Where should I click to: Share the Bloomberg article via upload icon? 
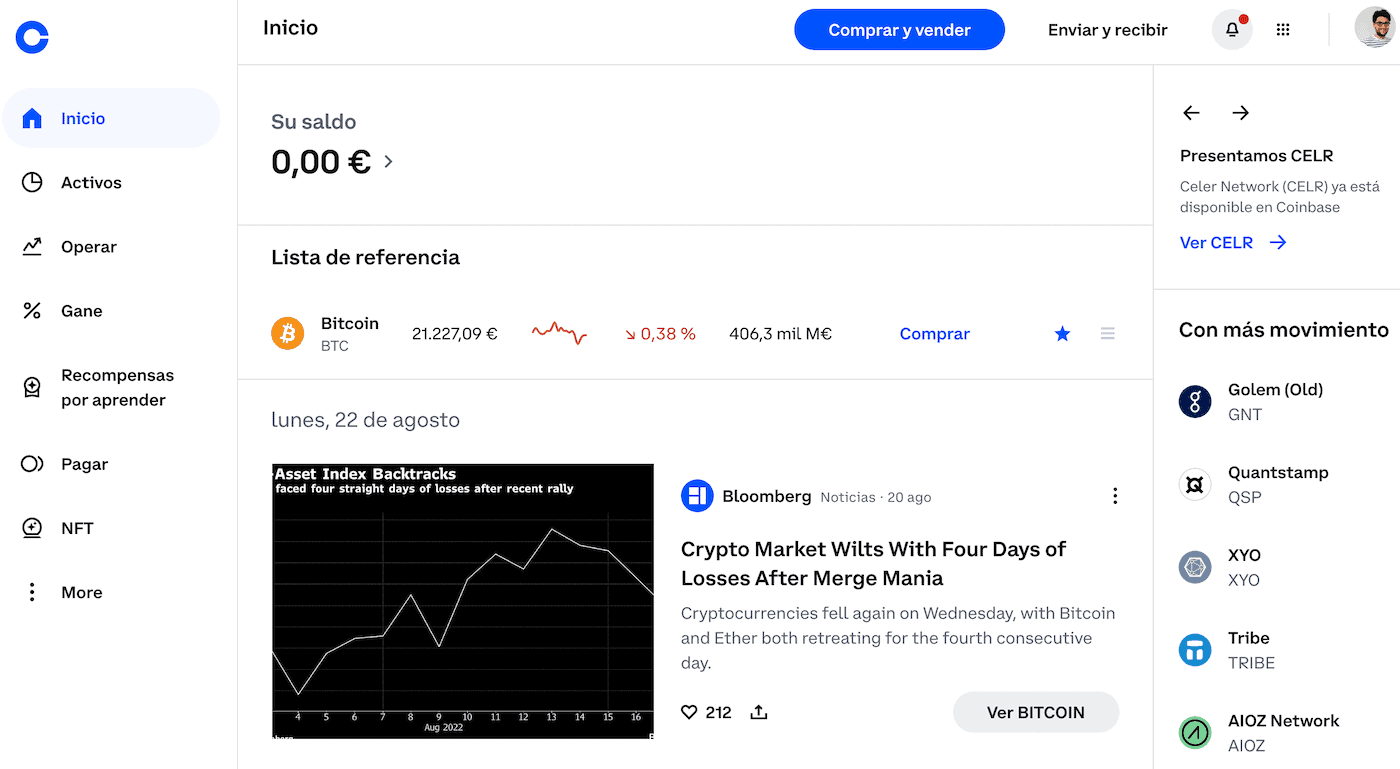pyautogui.click(x=759, y=712)
